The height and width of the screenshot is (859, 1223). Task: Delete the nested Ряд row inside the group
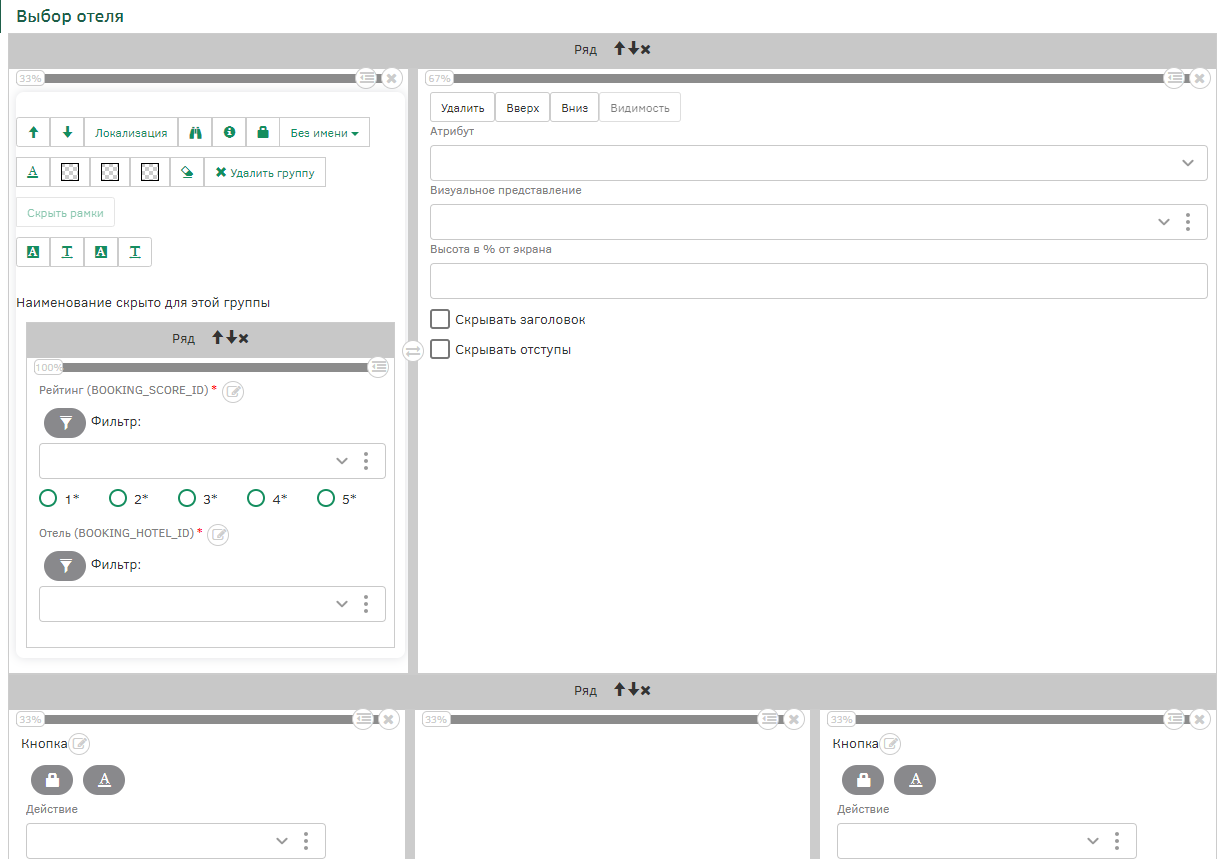[x=244, y=338]
